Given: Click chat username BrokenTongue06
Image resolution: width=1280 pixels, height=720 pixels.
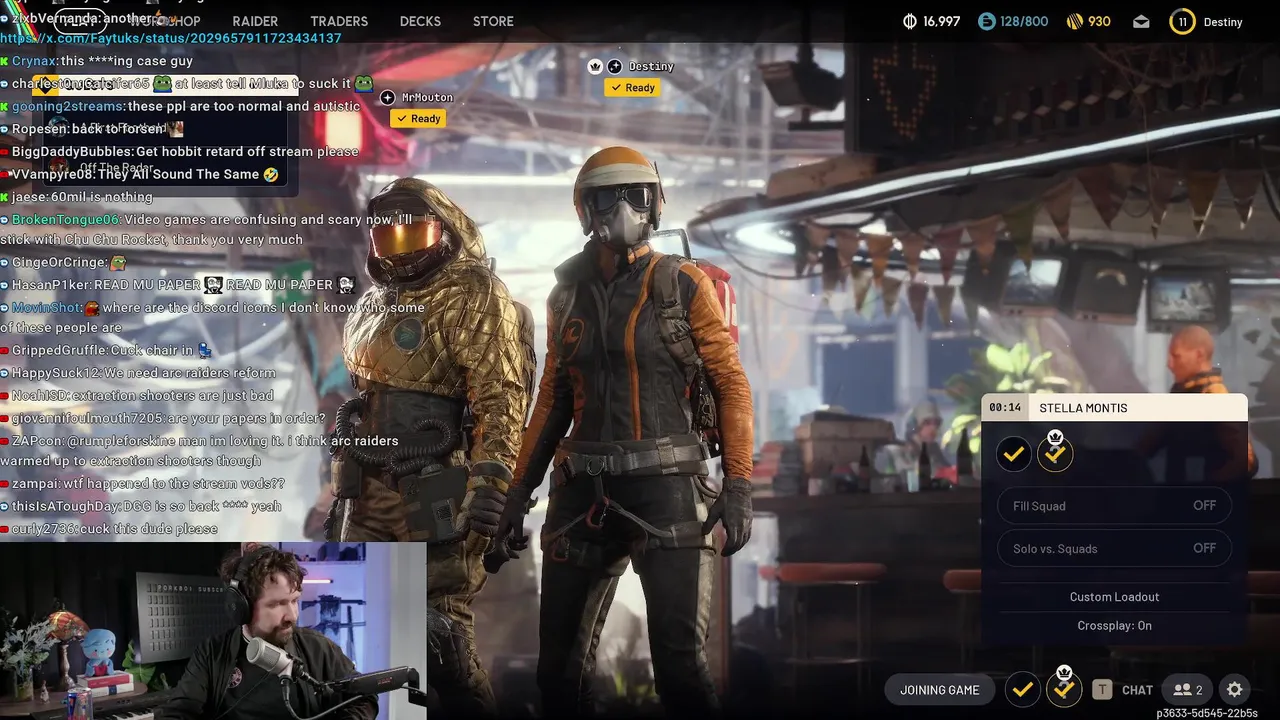Looking at the screenshot, I should 66,219.
